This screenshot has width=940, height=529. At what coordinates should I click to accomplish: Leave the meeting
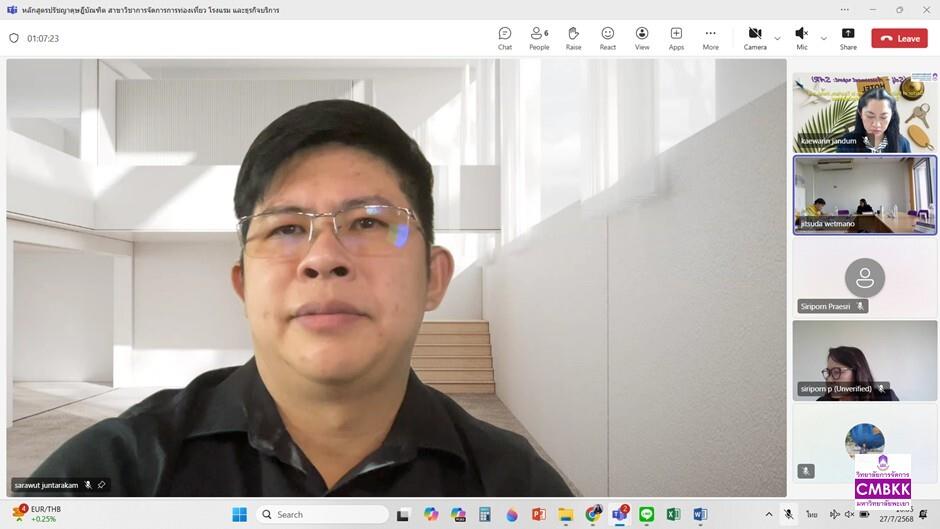pyautogui.click(x=899, y=38)
